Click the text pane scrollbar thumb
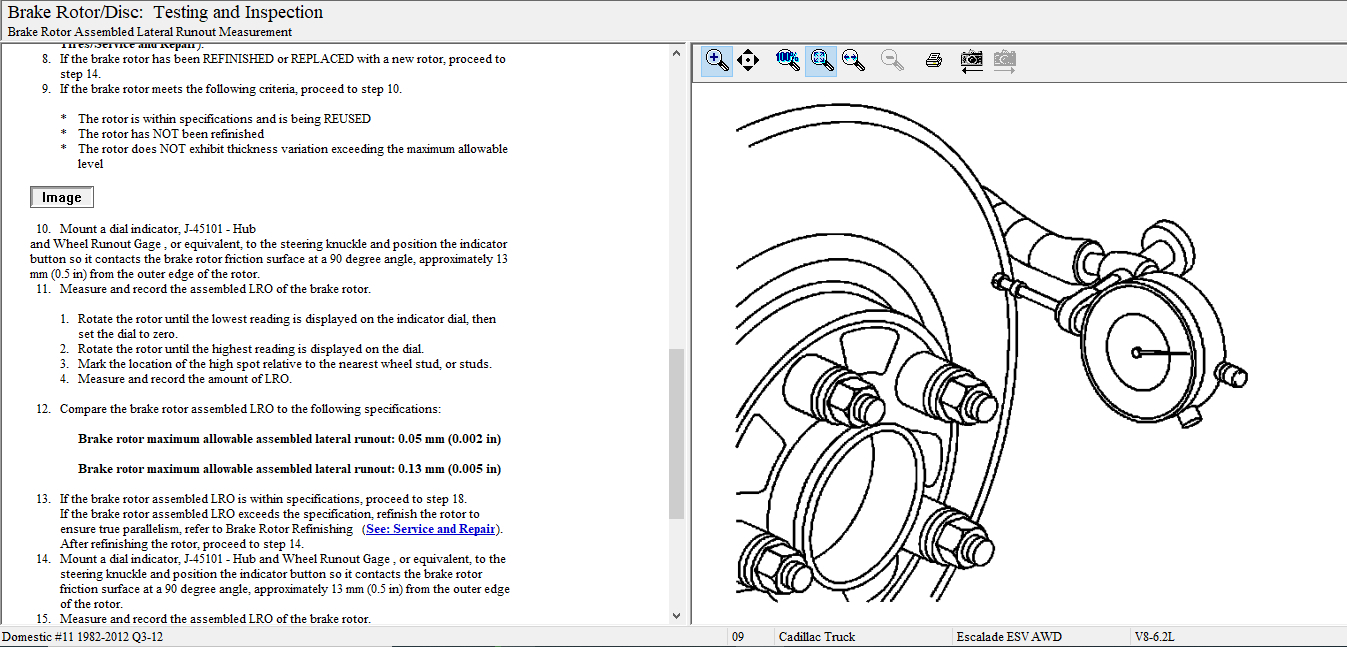 676,433
